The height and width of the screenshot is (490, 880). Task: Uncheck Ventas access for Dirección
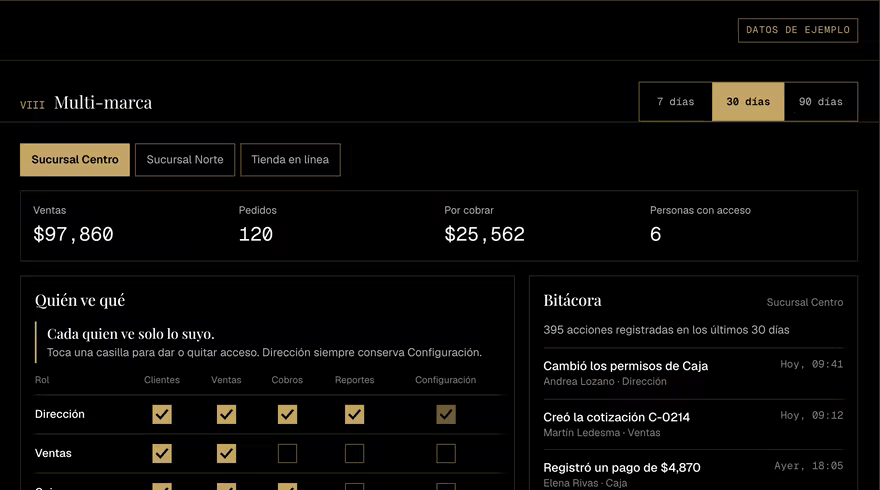pos(226,415)
